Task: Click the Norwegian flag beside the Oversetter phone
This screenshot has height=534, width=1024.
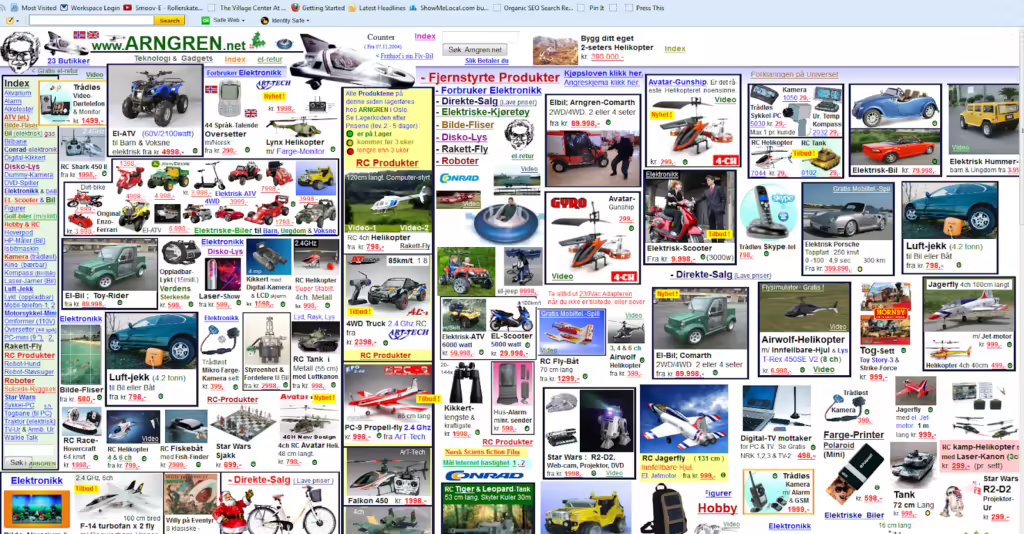Action: (x=211, y=89)
